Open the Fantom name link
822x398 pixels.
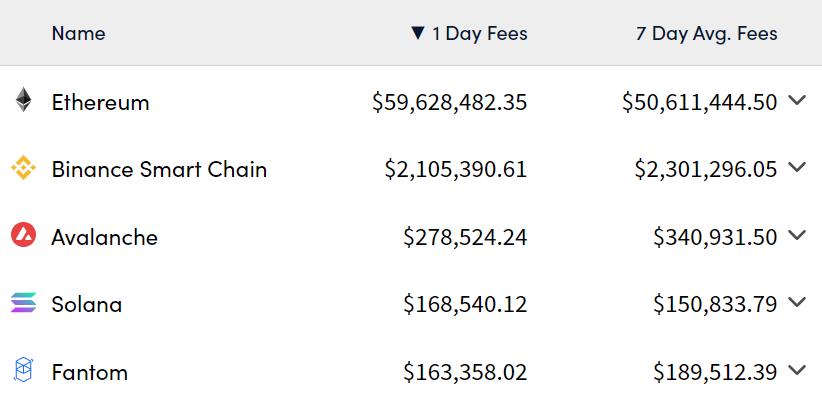[x=90, y=372]
